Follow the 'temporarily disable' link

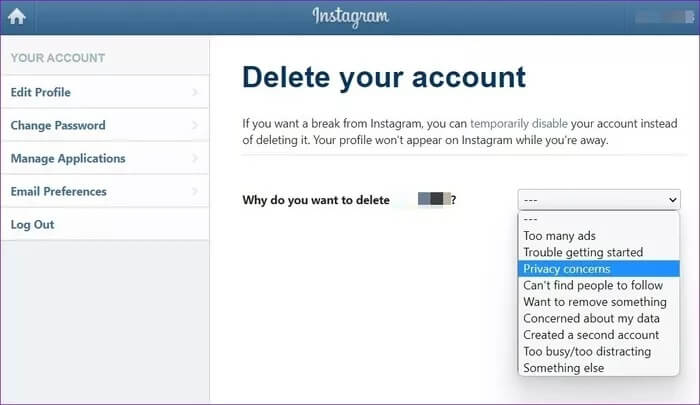click(x=519, y=123)
